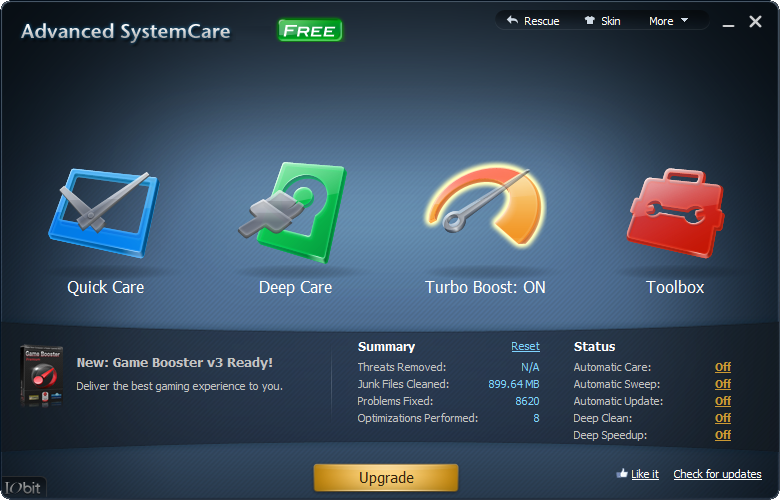Image resolution: width=780 pixels, height=500 pixels.
Task: Click the IObit logo in the corner
Action: pos(23,488)
